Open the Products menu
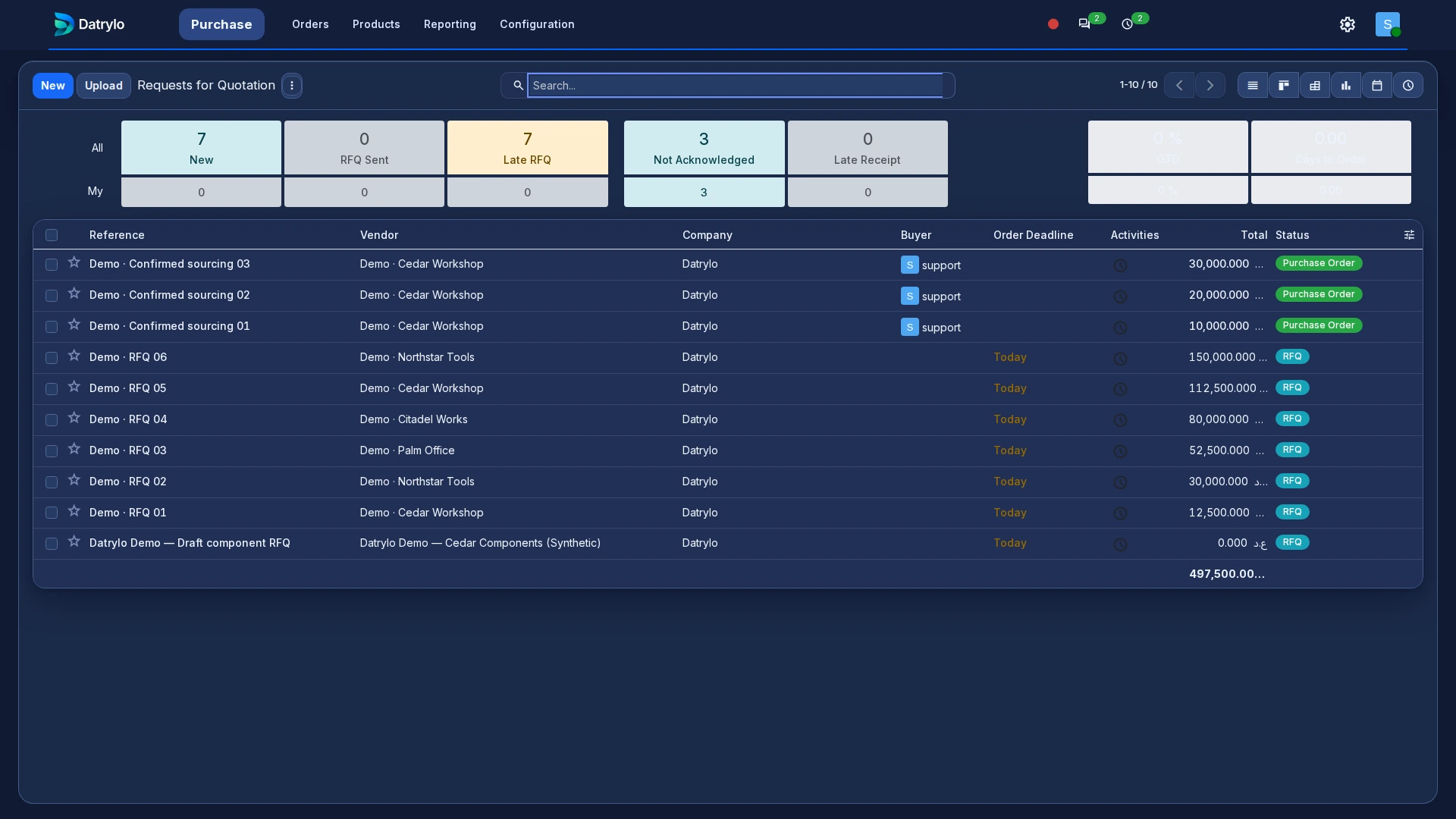1456x819 pixels. click(x=376, y=24)
